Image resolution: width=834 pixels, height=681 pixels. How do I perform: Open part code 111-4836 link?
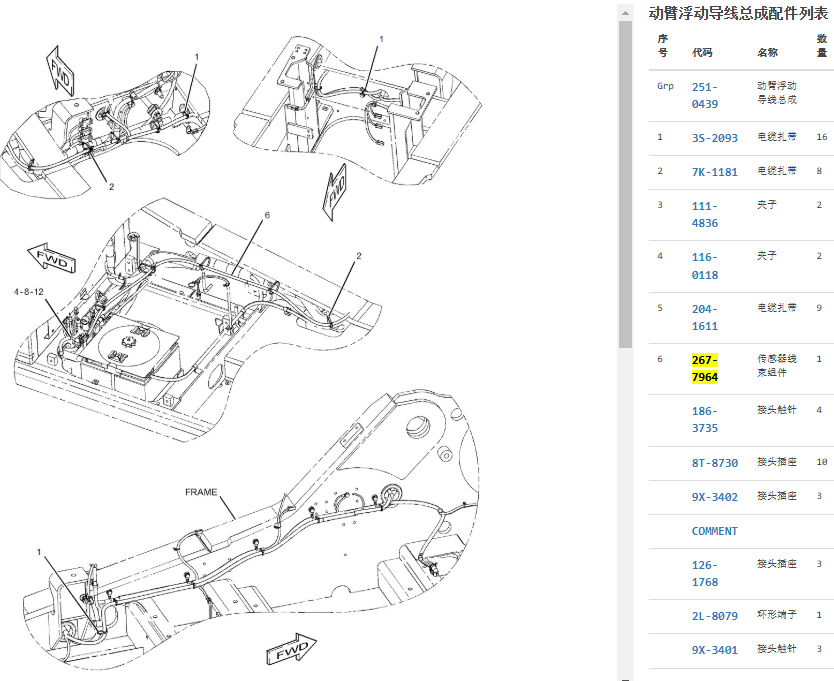pyautogui.click(x=705, y=214)
